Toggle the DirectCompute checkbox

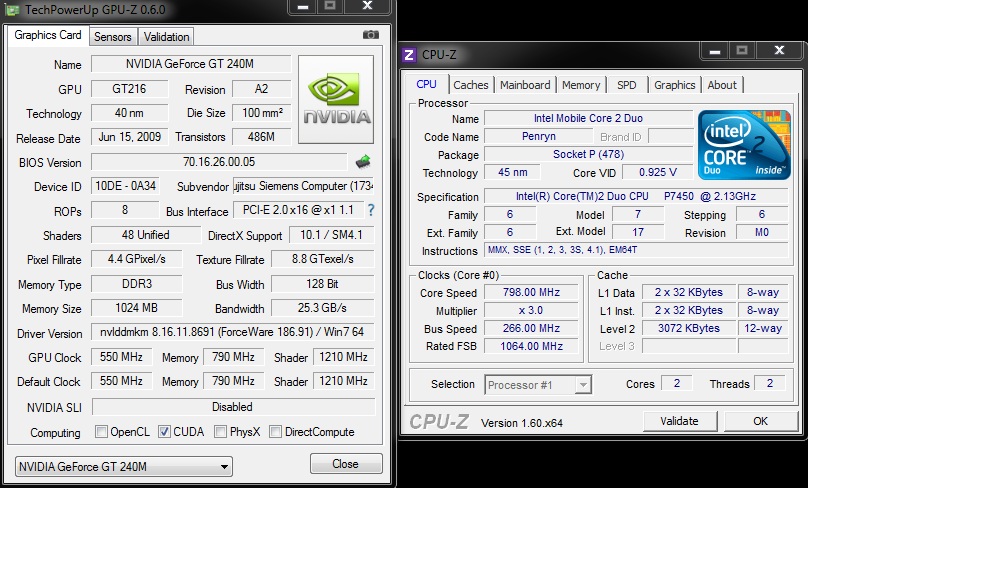(x=275, y=431)
